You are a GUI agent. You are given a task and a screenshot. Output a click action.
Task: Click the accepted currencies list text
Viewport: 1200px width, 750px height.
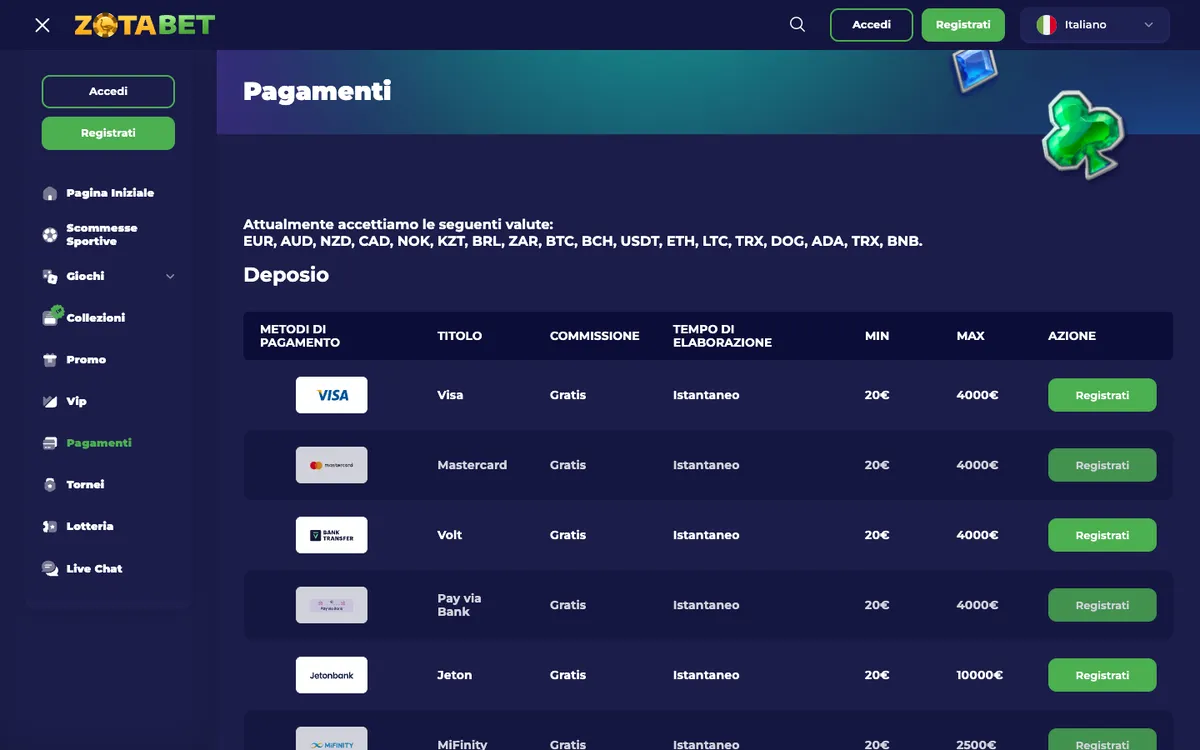[x=583, y=241]
